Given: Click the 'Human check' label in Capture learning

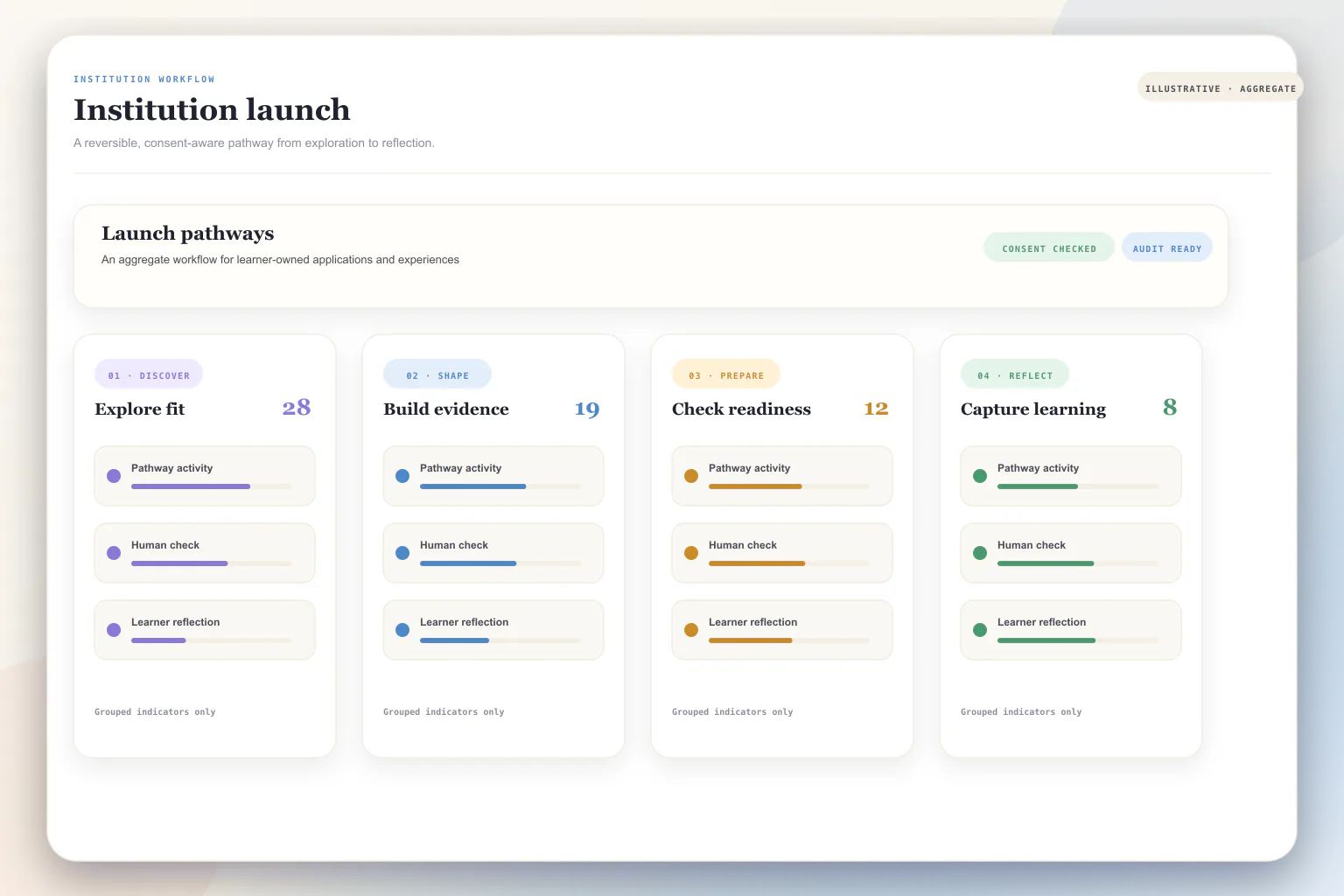Looking at the screenshot, I should [1032, 545].
